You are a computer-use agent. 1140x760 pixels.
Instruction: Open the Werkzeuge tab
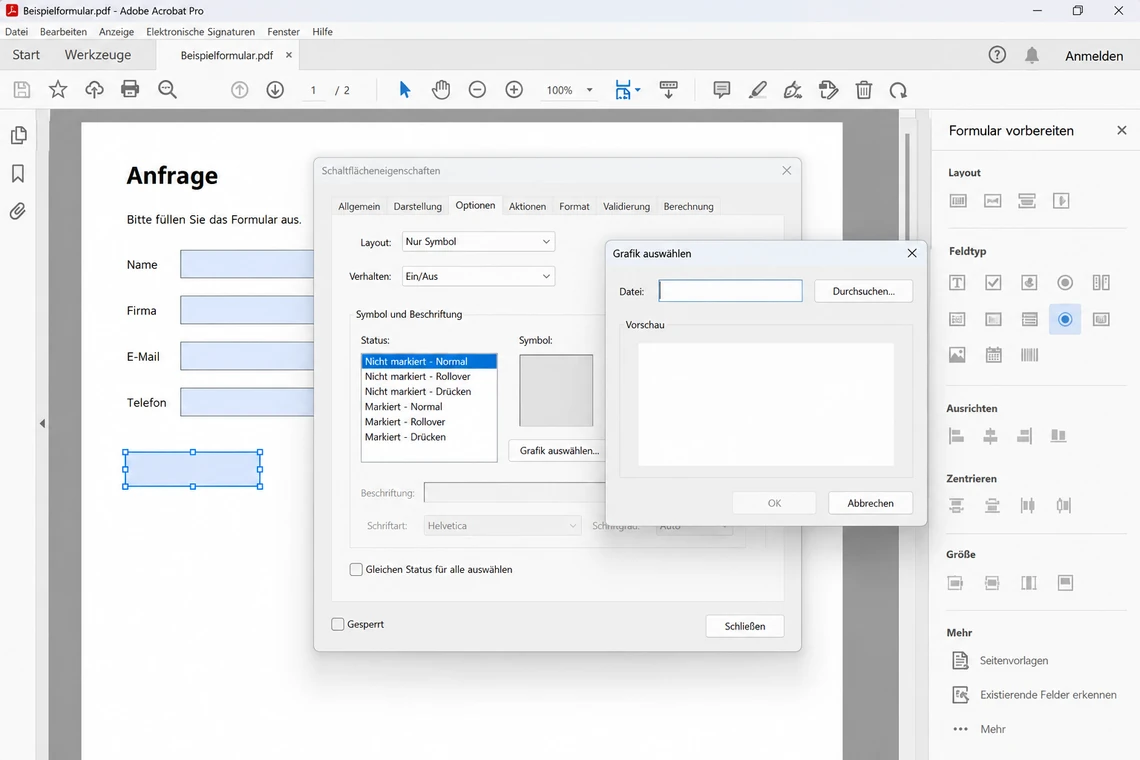98,55
